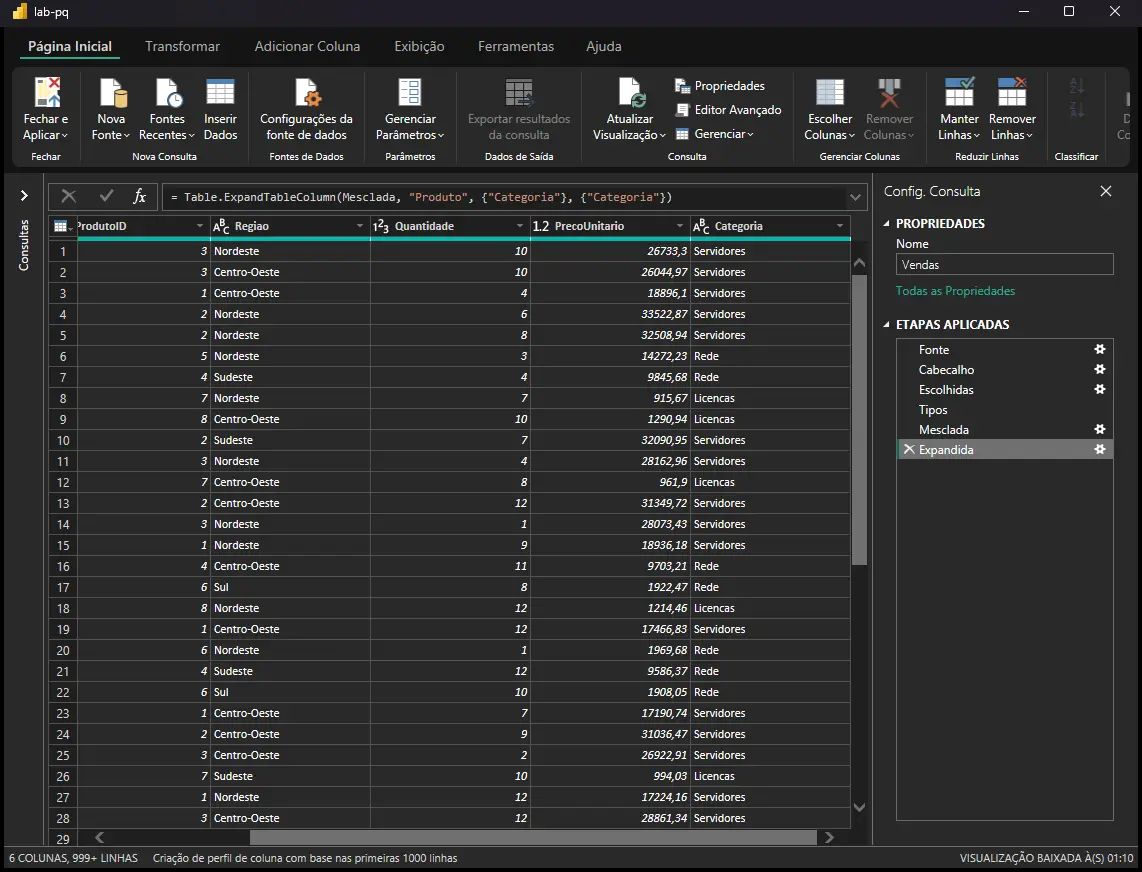
Task: Expand the formula bar with the chevron
Action: click(x=856, y=197)
